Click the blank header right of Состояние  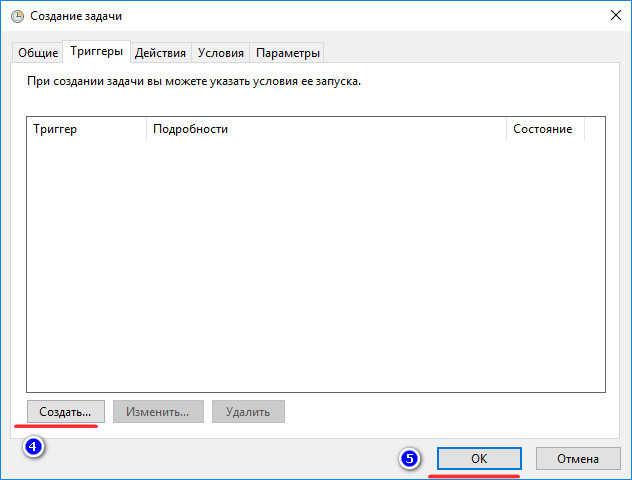(594, 130)
